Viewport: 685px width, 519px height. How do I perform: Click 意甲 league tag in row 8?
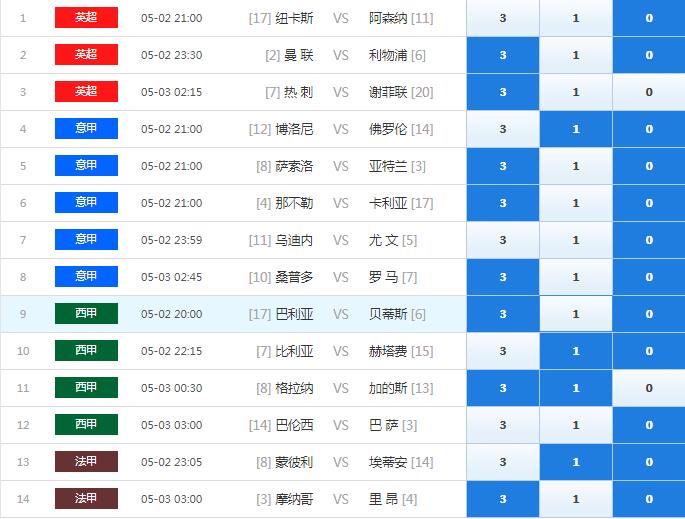tap(86, 277)
